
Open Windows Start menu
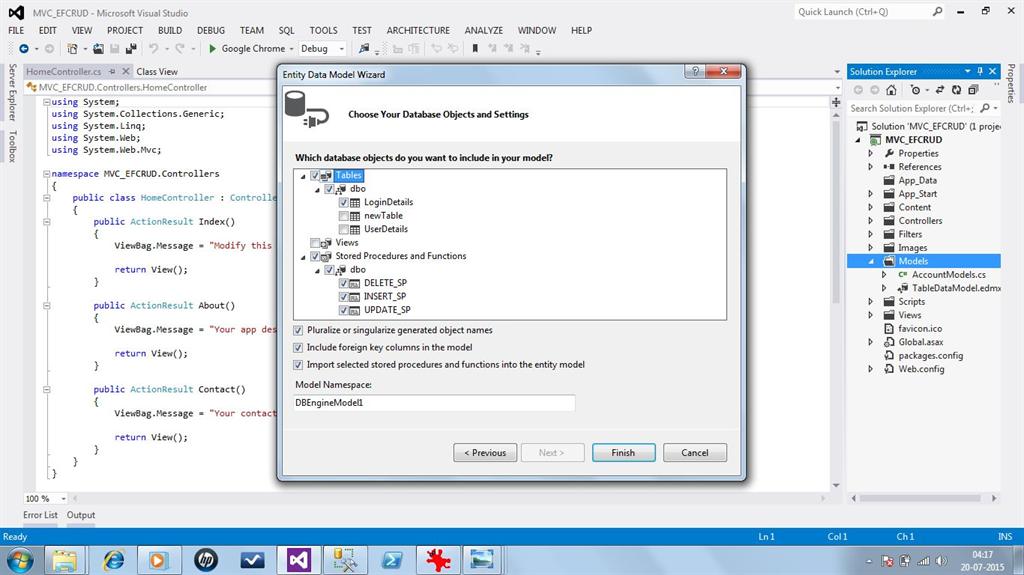(20, 561)
